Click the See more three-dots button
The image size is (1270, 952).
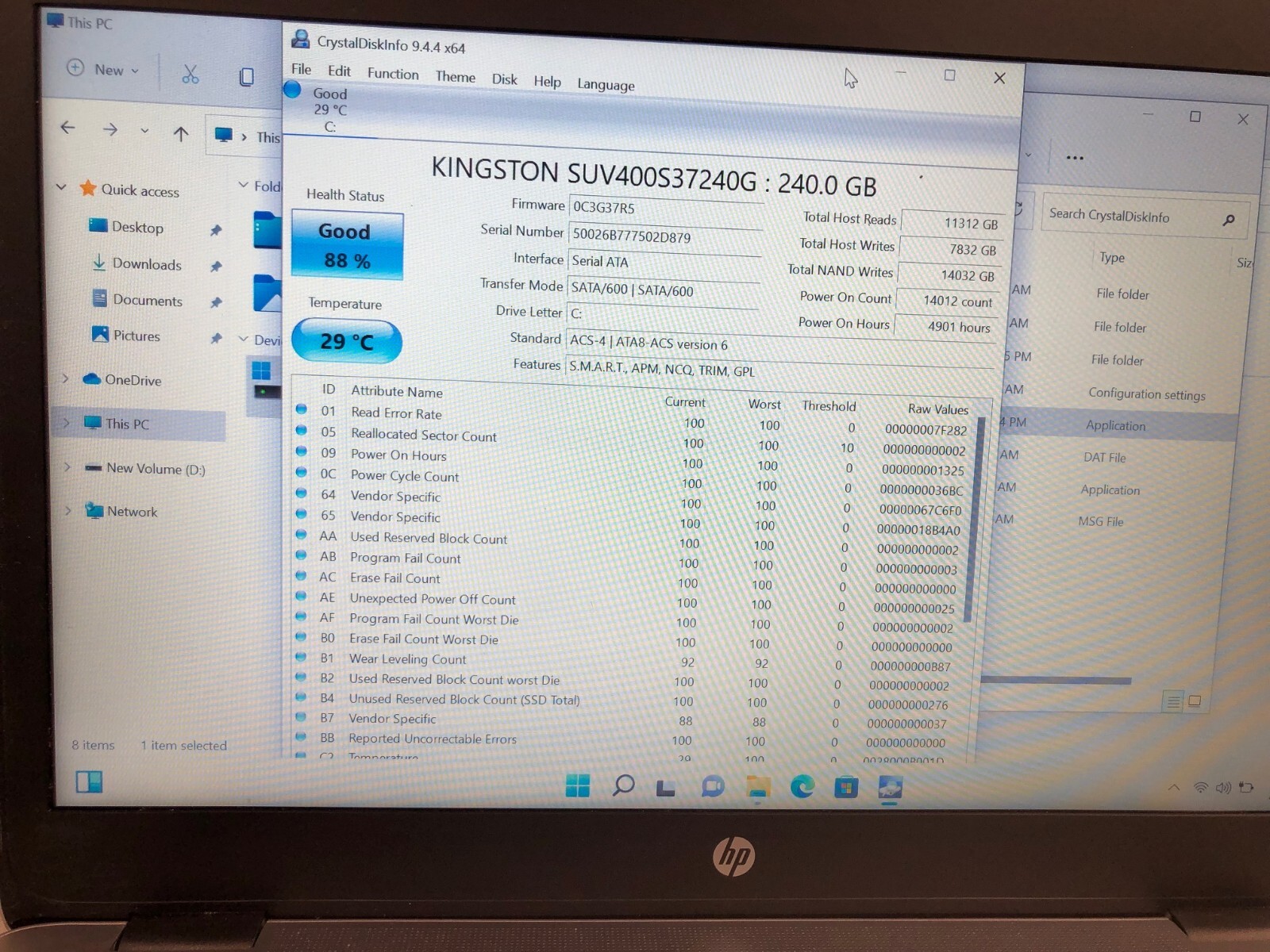[x=1075, y=157]
